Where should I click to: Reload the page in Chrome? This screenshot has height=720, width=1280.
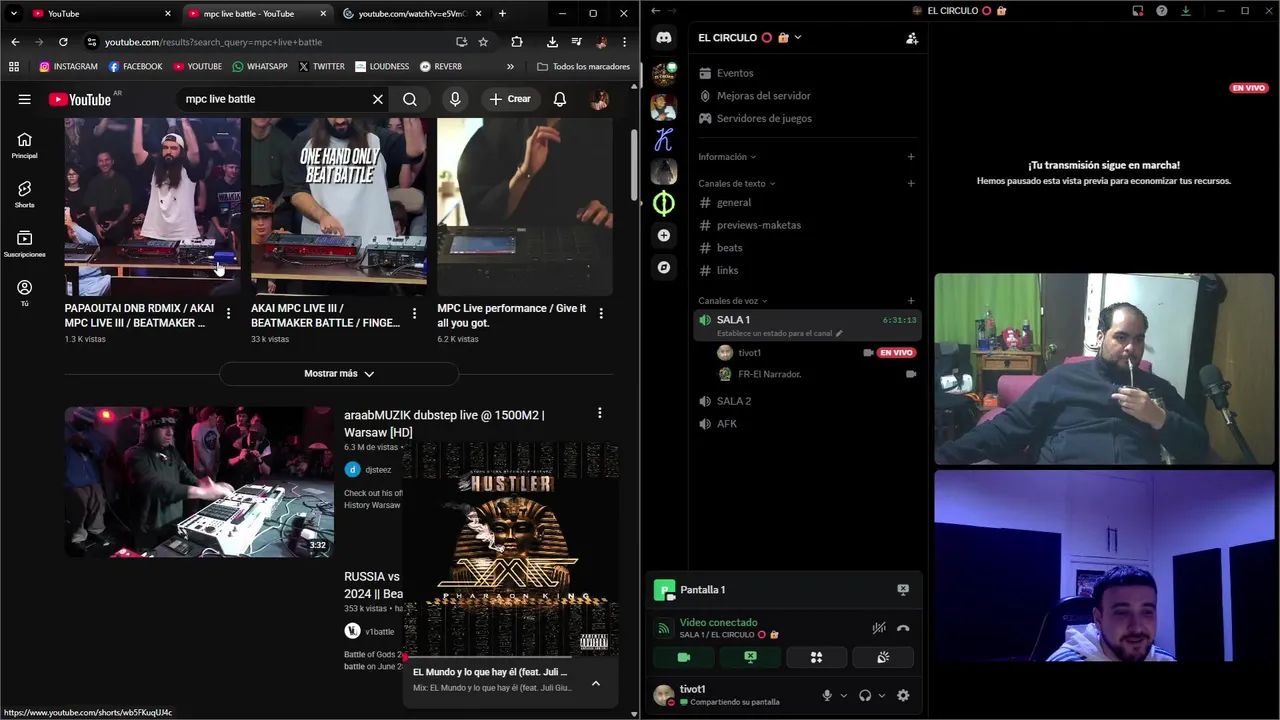(x=63, y=42)
